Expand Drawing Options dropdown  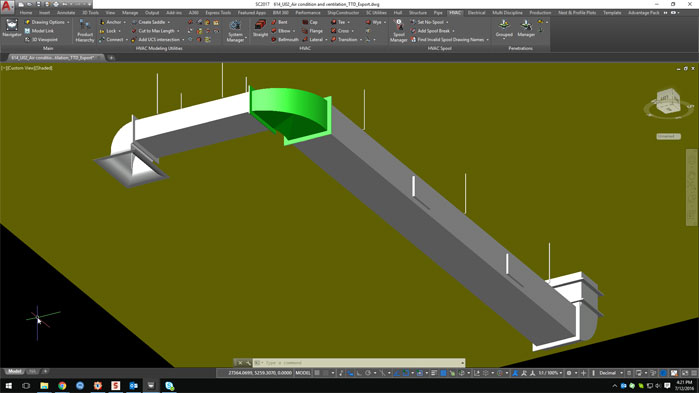coord(68,22)
